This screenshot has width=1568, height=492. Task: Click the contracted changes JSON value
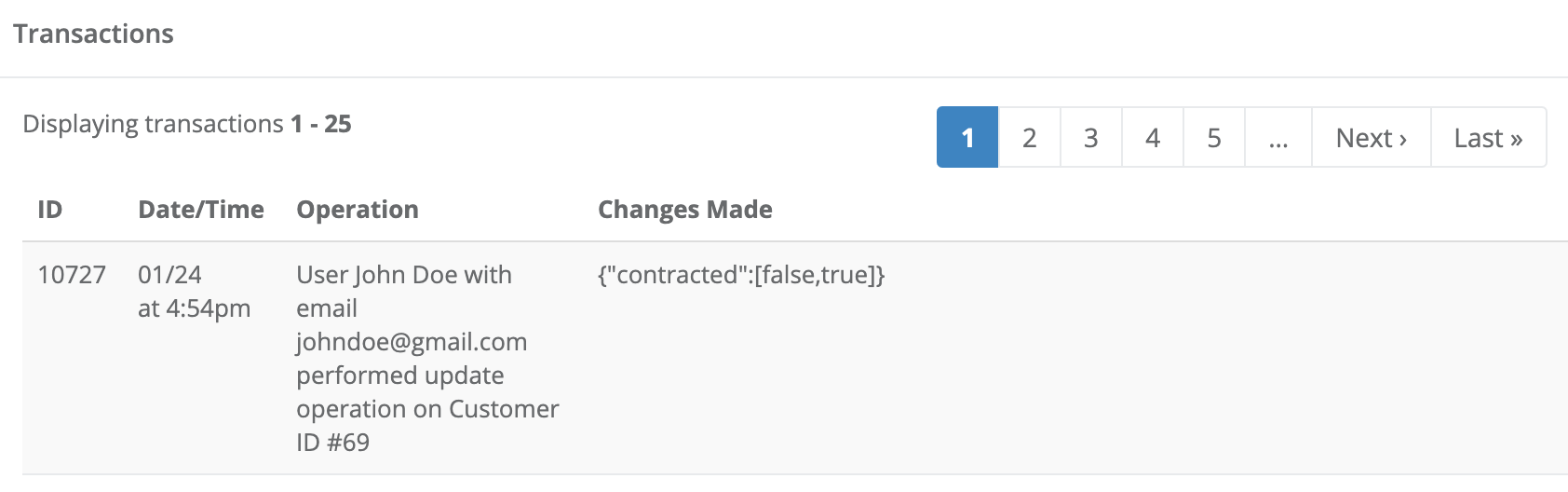pyautogui.click(x=741, y=275)
